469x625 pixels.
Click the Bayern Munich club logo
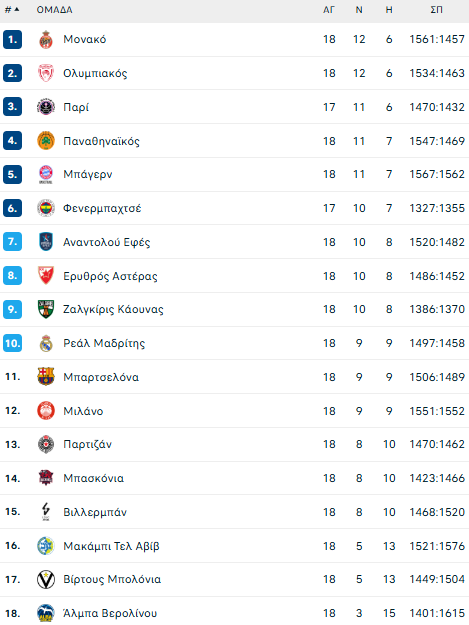coord(46,175)
